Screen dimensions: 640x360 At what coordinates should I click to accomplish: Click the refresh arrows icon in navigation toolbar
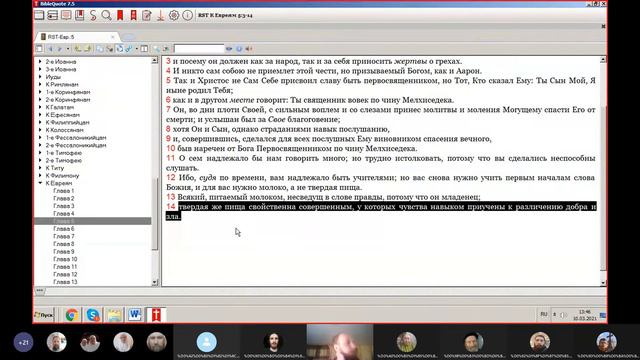120,49
